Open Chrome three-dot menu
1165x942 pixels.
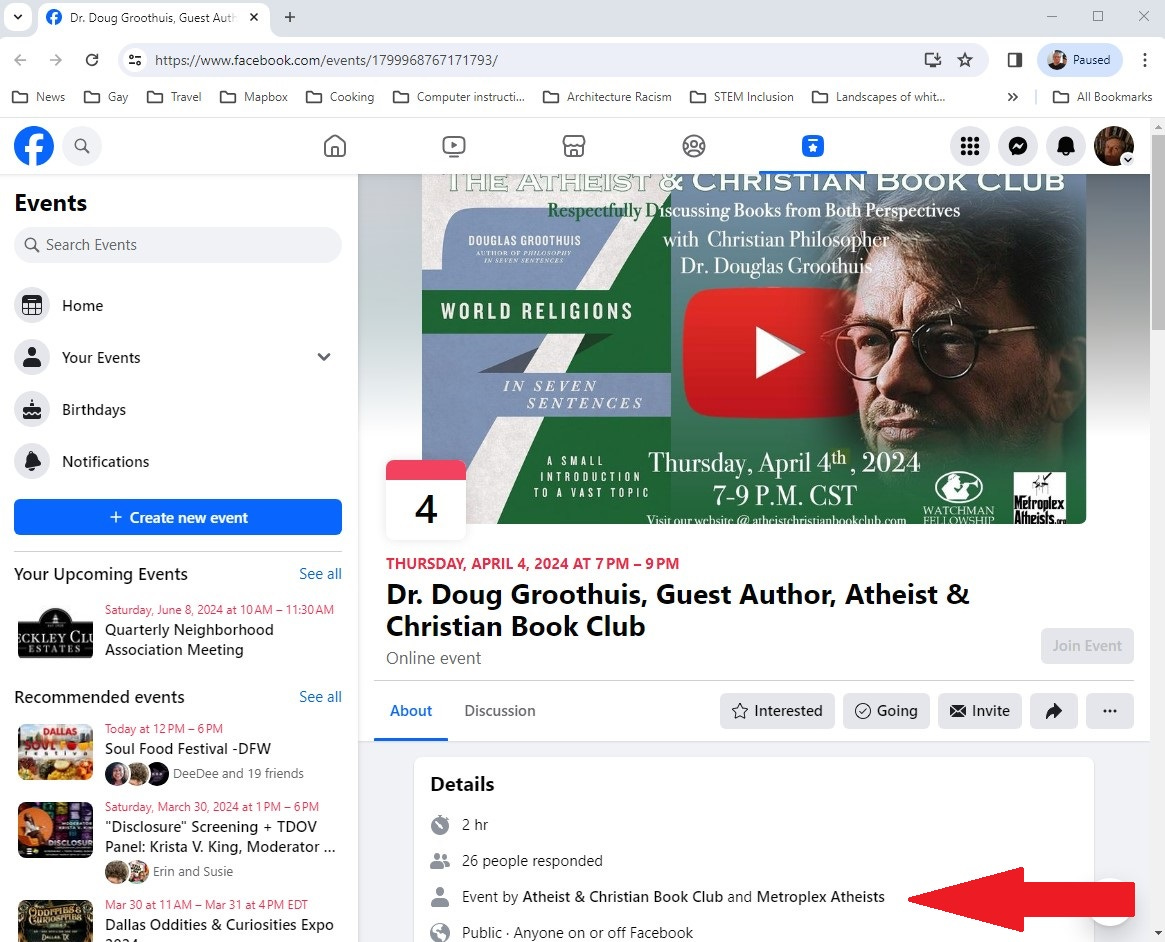[x=1145, y=60]
